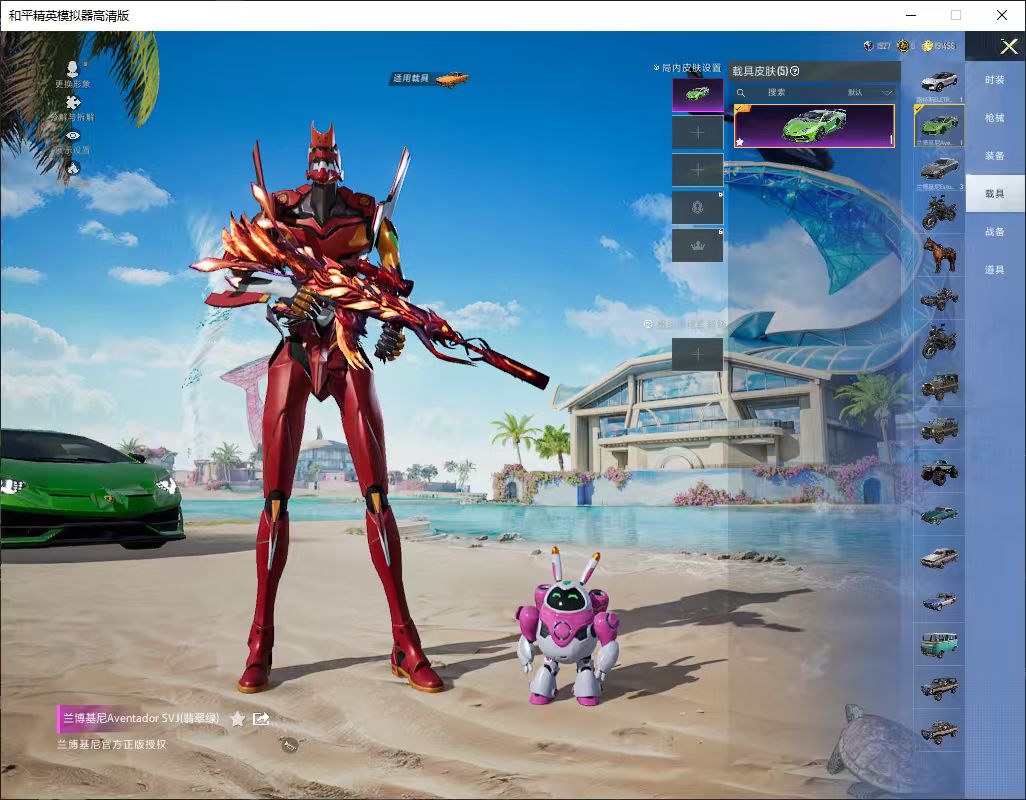This screenshot has width=1026, height=800.
Task: Switch to the 载具 tab
Action: [x=995, y=194]
